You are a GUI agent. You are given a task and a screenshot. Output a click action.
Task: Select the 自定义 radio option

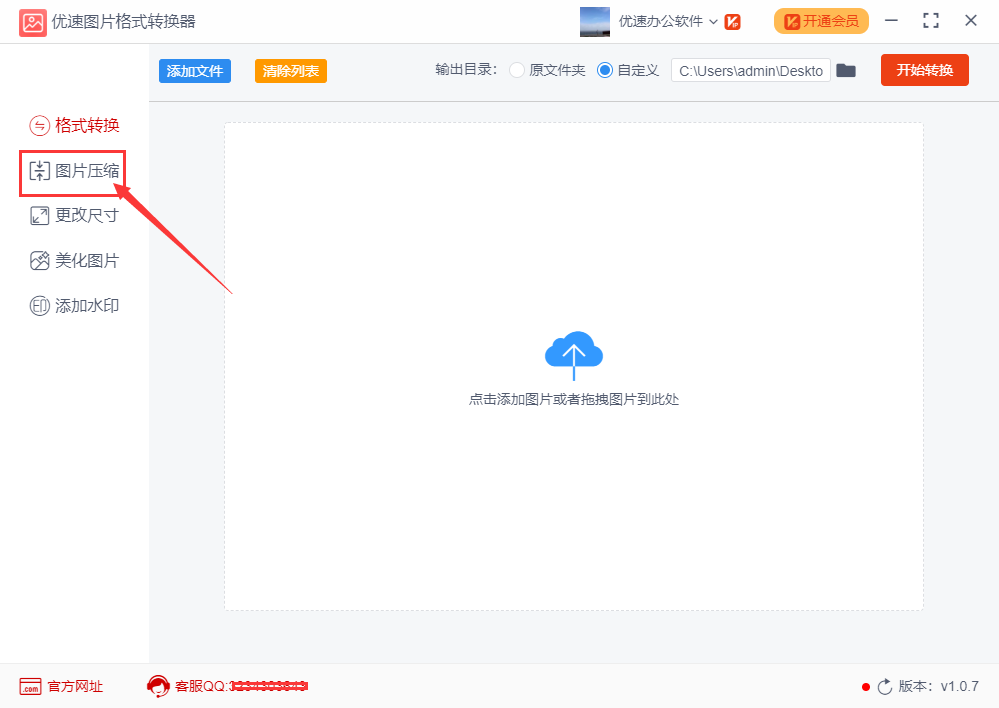[x=604, y=70]
